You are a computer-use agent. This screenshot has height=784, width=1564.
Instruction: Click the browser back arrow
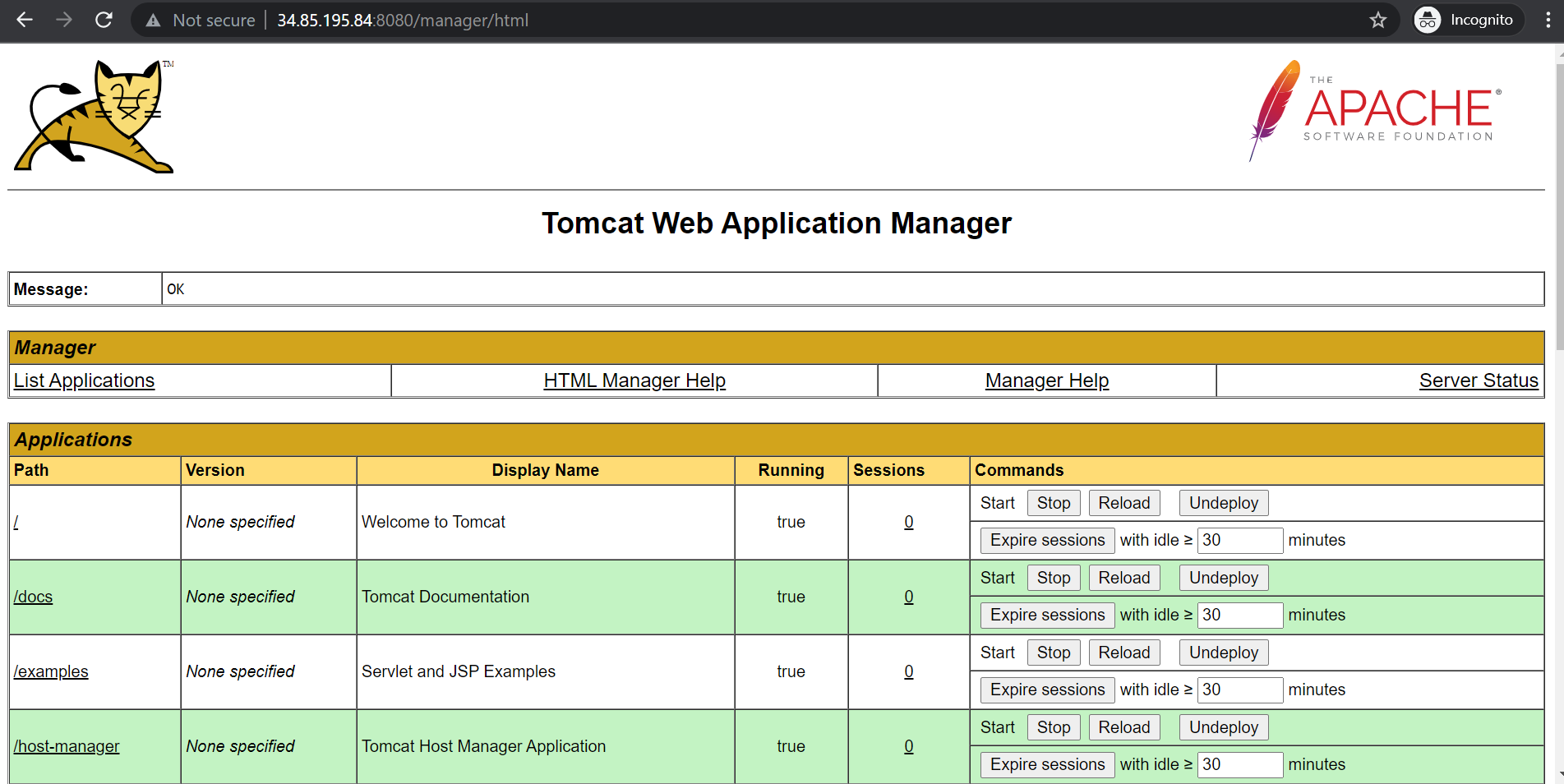click(x=25, y=20)
